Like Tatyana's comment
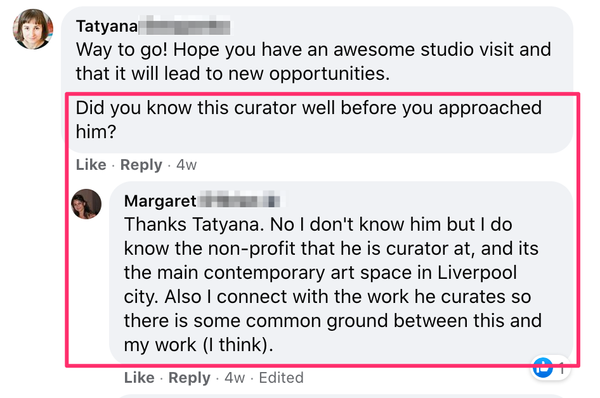This screenshot has height=398, width=600. 91,165
